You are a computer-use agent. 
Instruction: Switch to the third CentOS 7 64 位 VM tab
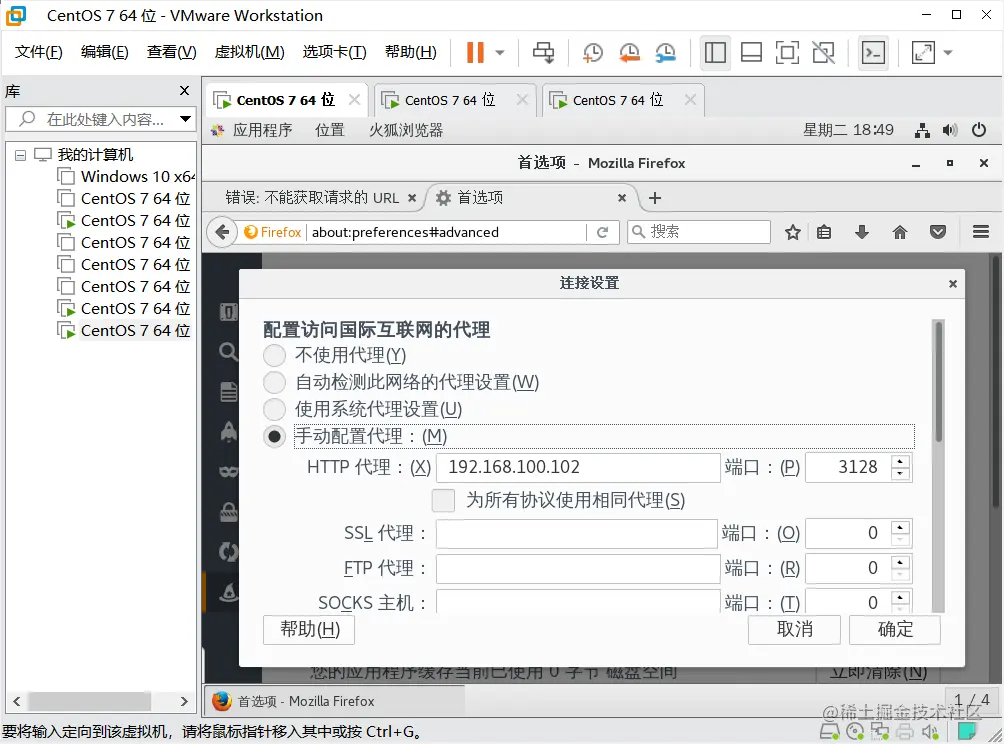pos(617,100)
